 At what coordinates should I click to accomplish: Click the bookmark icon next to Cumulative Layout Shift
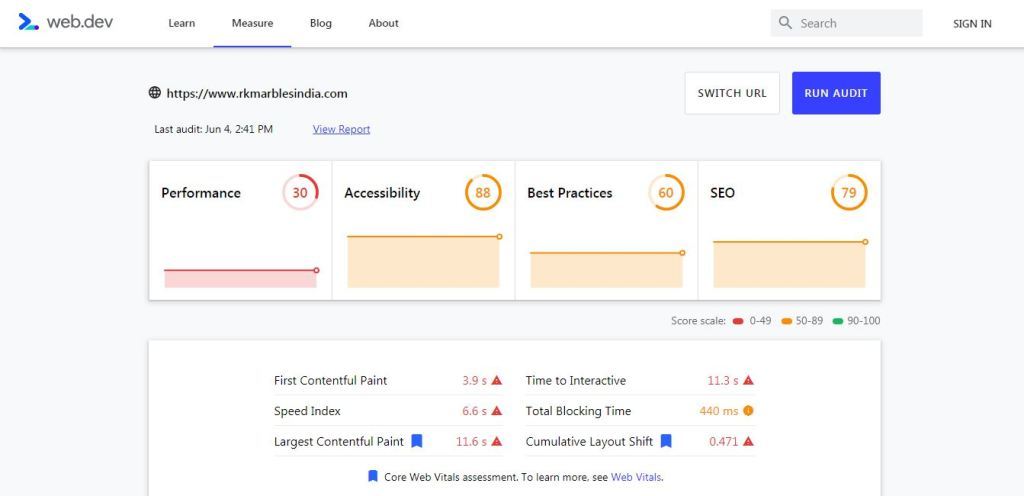pyautogui.click(x=666, y=441)
